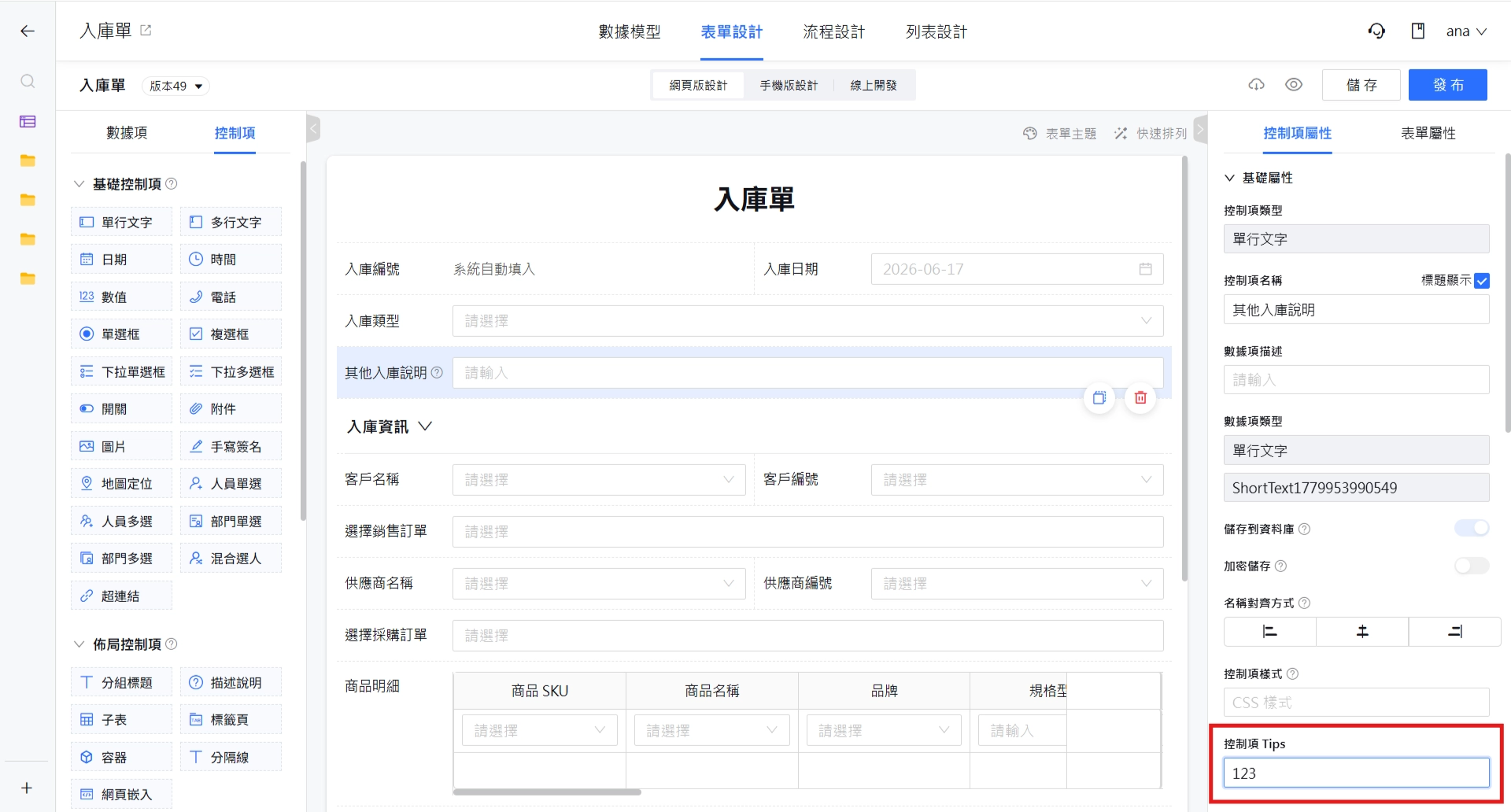
Task: Collapse the left panel with arrow handle
Action: coord(313,128)
